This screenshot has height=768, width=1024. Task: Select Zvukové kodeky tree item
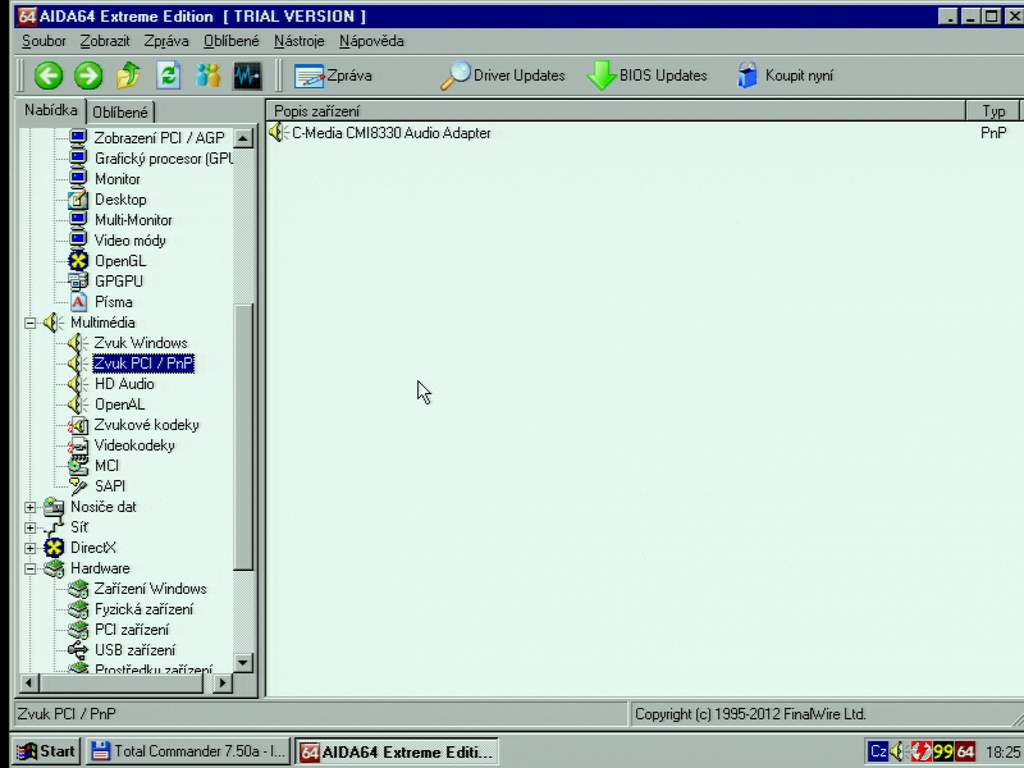coord(146,425)
